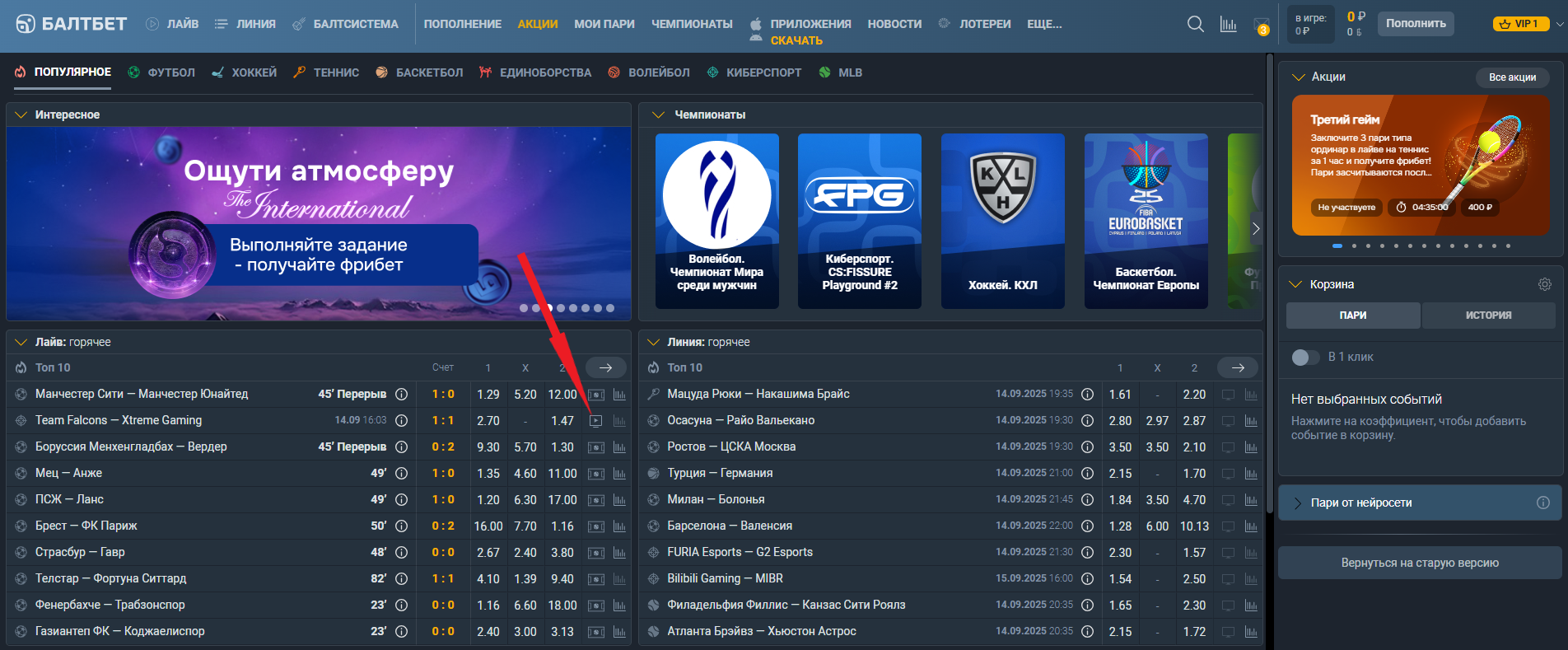Open Газиантеп ФК — Коджаелиспор match

(120, 631)
